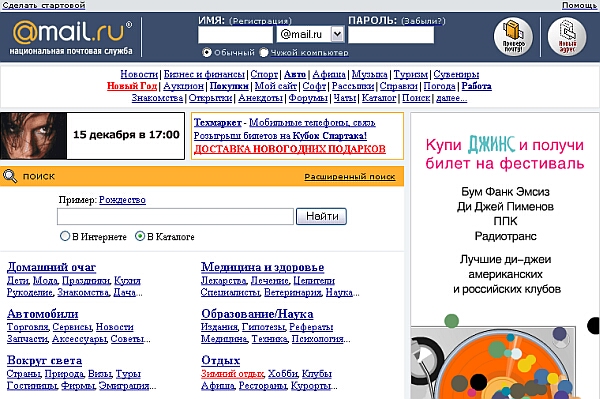Expand more sections via далее...
Viewport: 600px width, 399px height.
click(x=452, y=98)
